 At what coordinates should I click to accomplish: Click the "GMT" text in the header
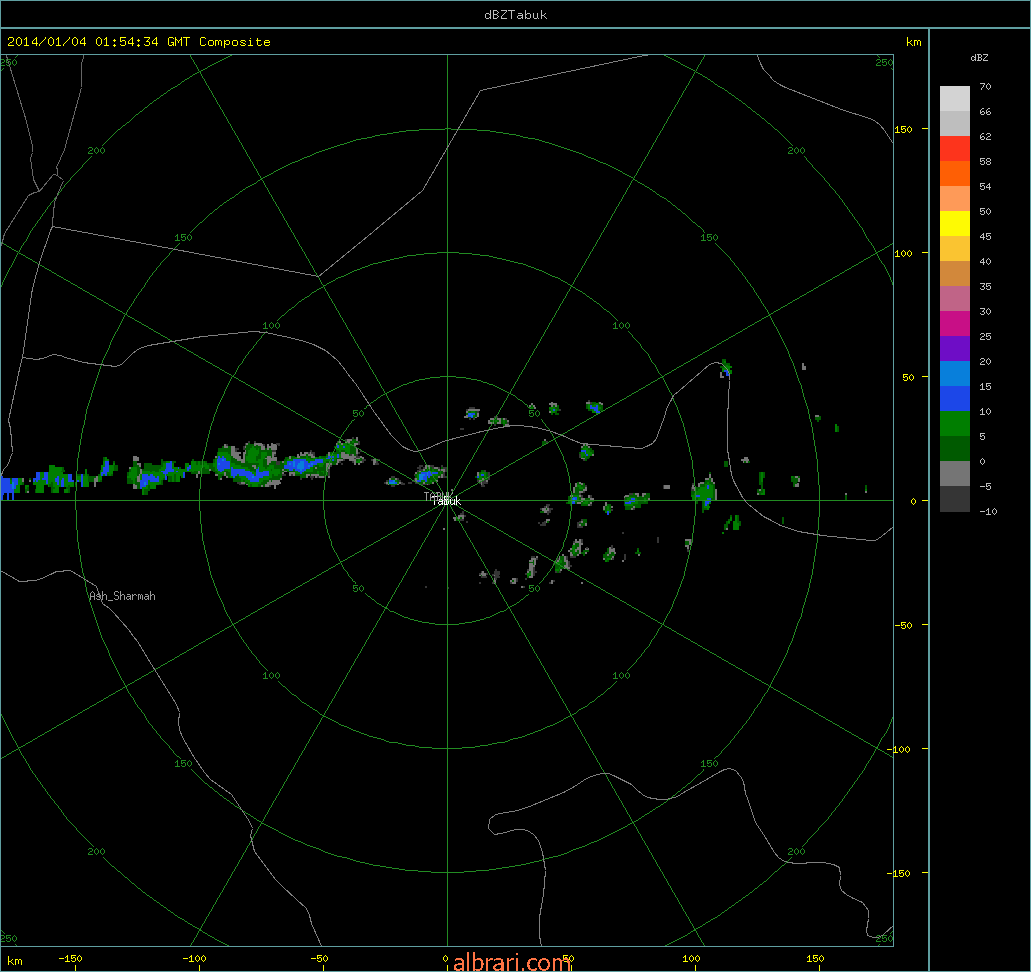178,41
